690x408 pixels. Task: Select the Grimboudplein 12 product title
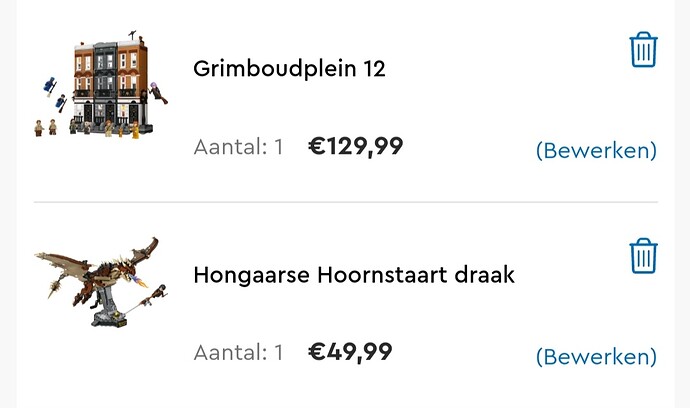[289, 69]
